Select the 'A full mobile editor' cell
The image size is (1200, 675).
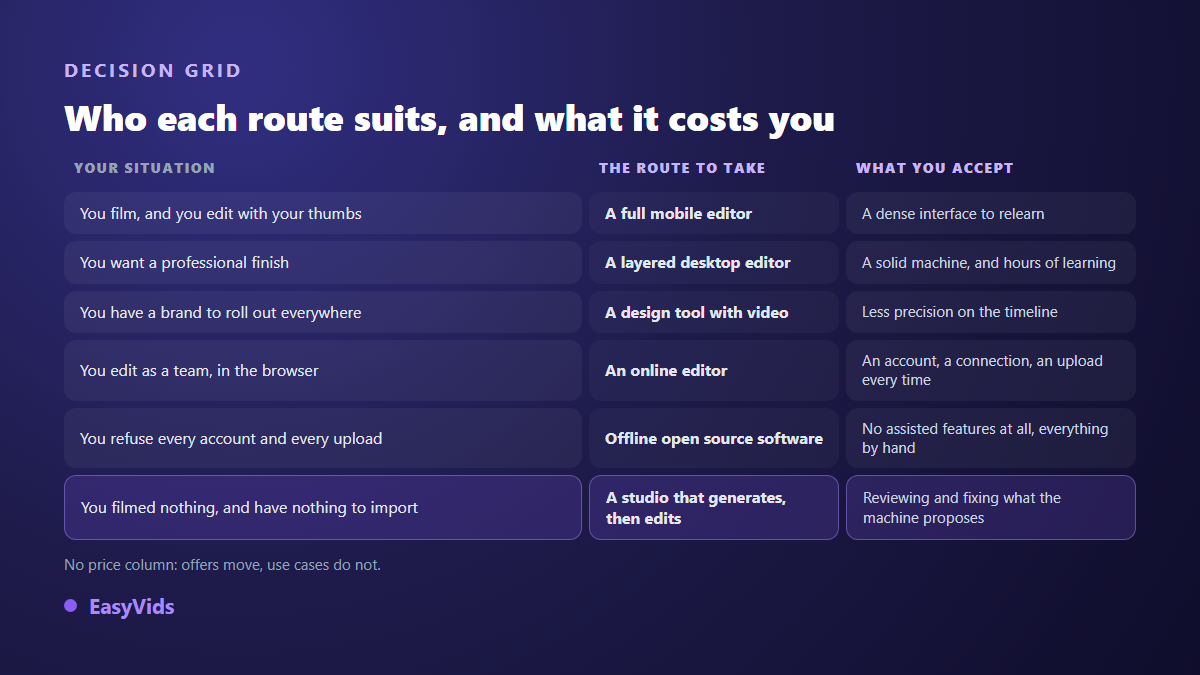pyautogui.click(x=714, y=213)
